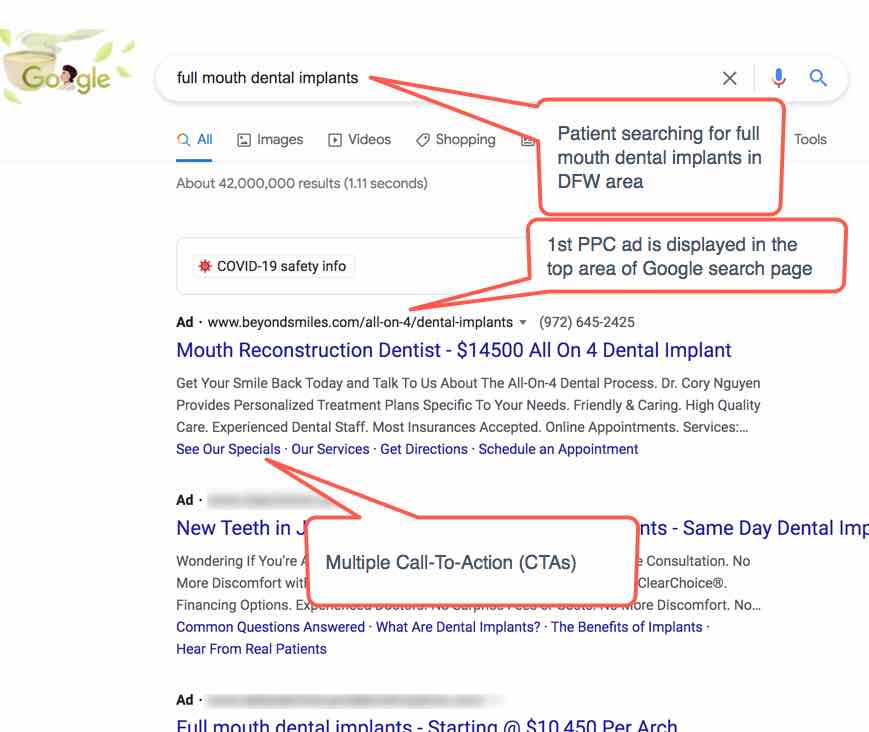869x732 pixels.
Task: Open What Are Dental Implants? sitelink
Action: (x=458, y=627)
